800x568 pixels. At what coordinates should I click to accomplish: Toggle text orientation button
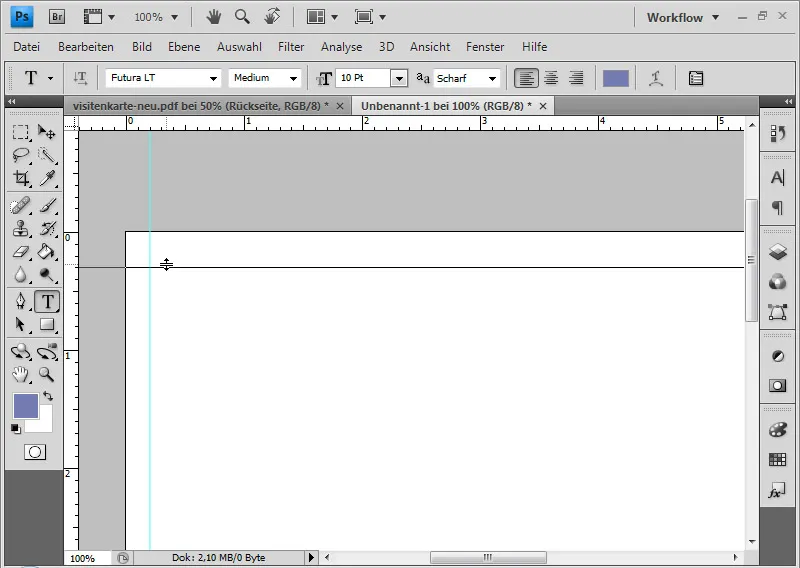(80, 78)
